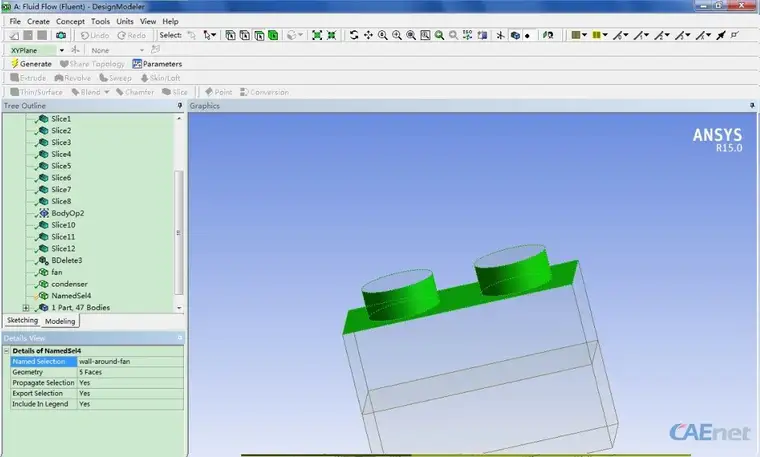Screen dimensions: 760x457
Task: Open the Blend dropdown arrow
Action: (106, 92)
